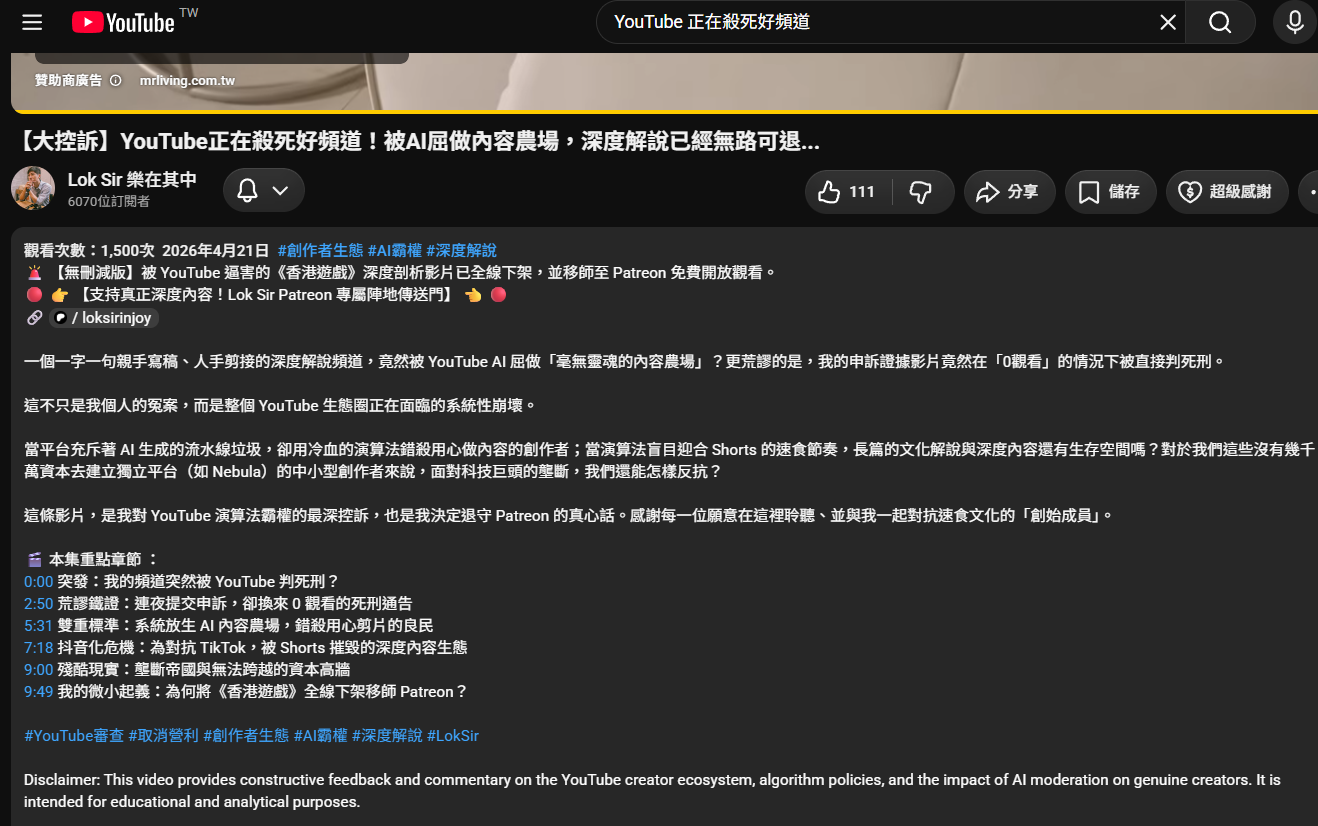Viewport: 1318px width, 826px height.
Task: Click the 'Disclaimer:' paragraph text
Action: (x=652, y=790)
